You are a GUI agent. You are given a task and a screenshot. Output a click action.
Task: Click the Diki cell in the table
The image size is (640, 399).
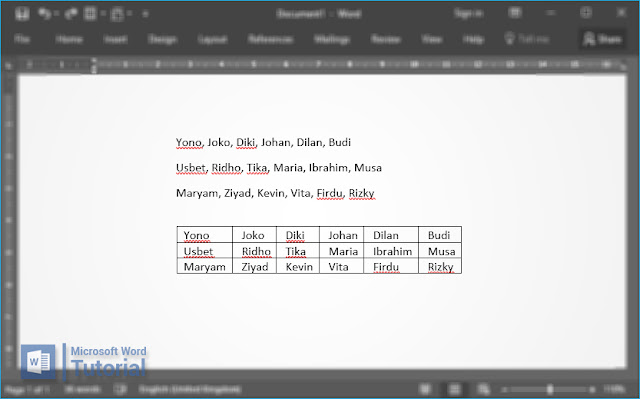point(298,235)
